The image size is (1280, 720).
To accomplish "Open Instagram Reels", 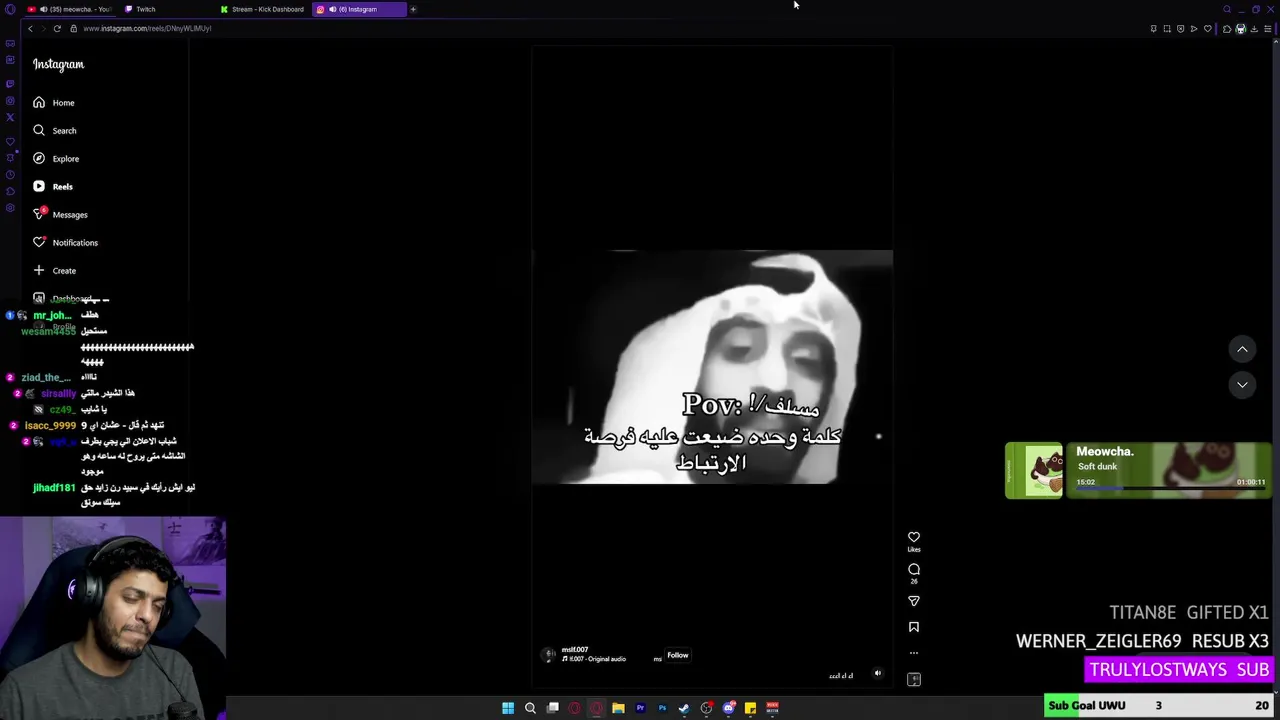I will [x=53, y=187].
